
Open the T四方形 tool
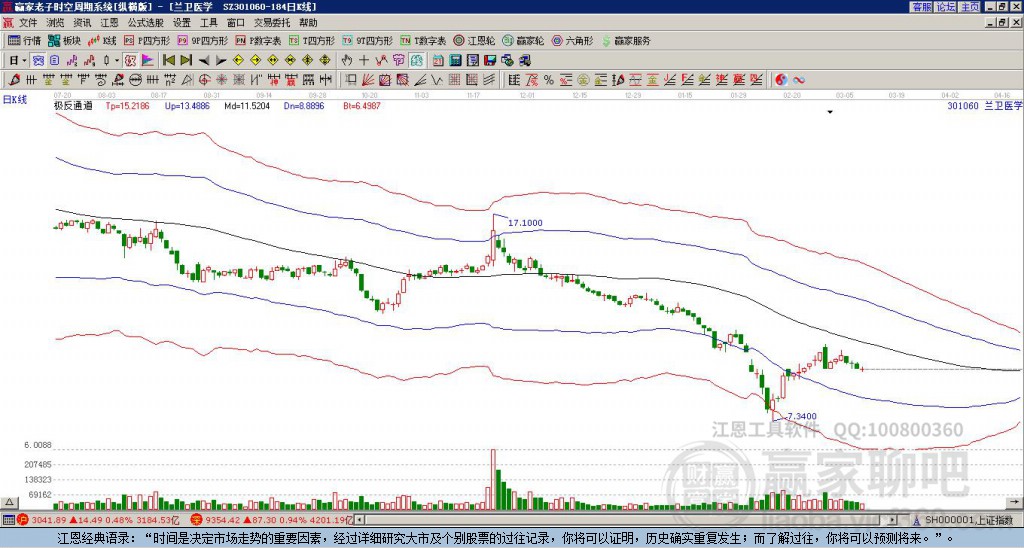[x=312, y=40]
